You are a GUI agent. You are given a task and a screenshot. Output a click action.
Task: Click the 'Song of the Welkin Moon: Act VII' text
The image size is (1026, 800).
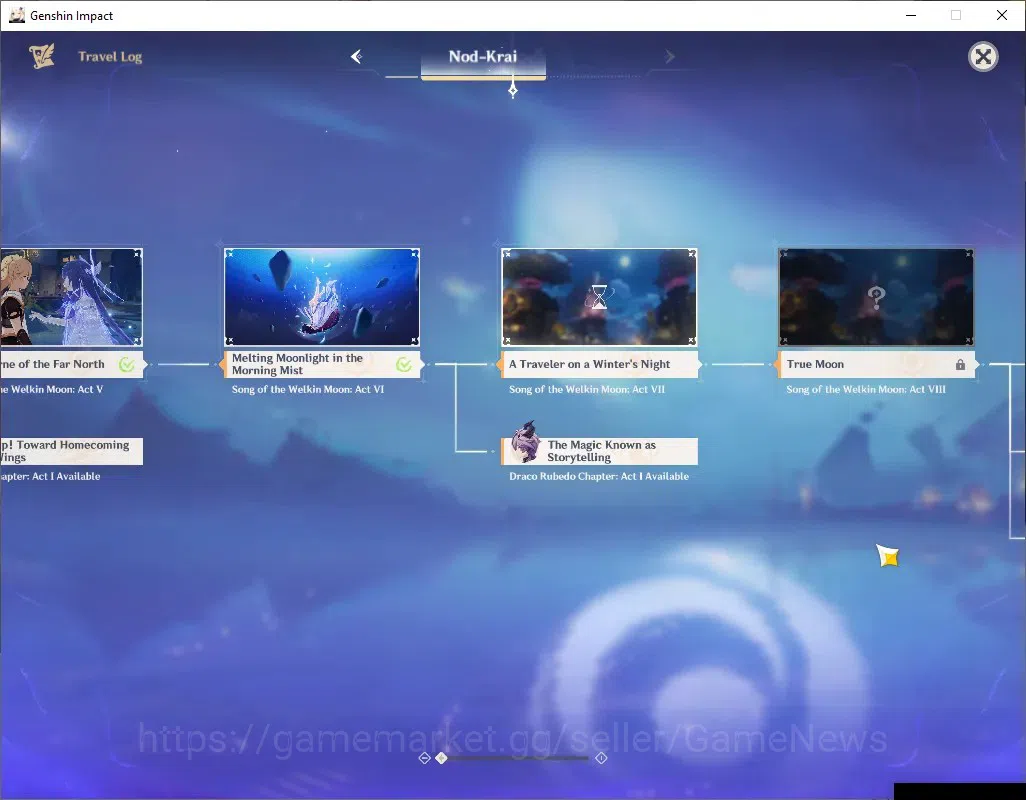coord(587,389)
